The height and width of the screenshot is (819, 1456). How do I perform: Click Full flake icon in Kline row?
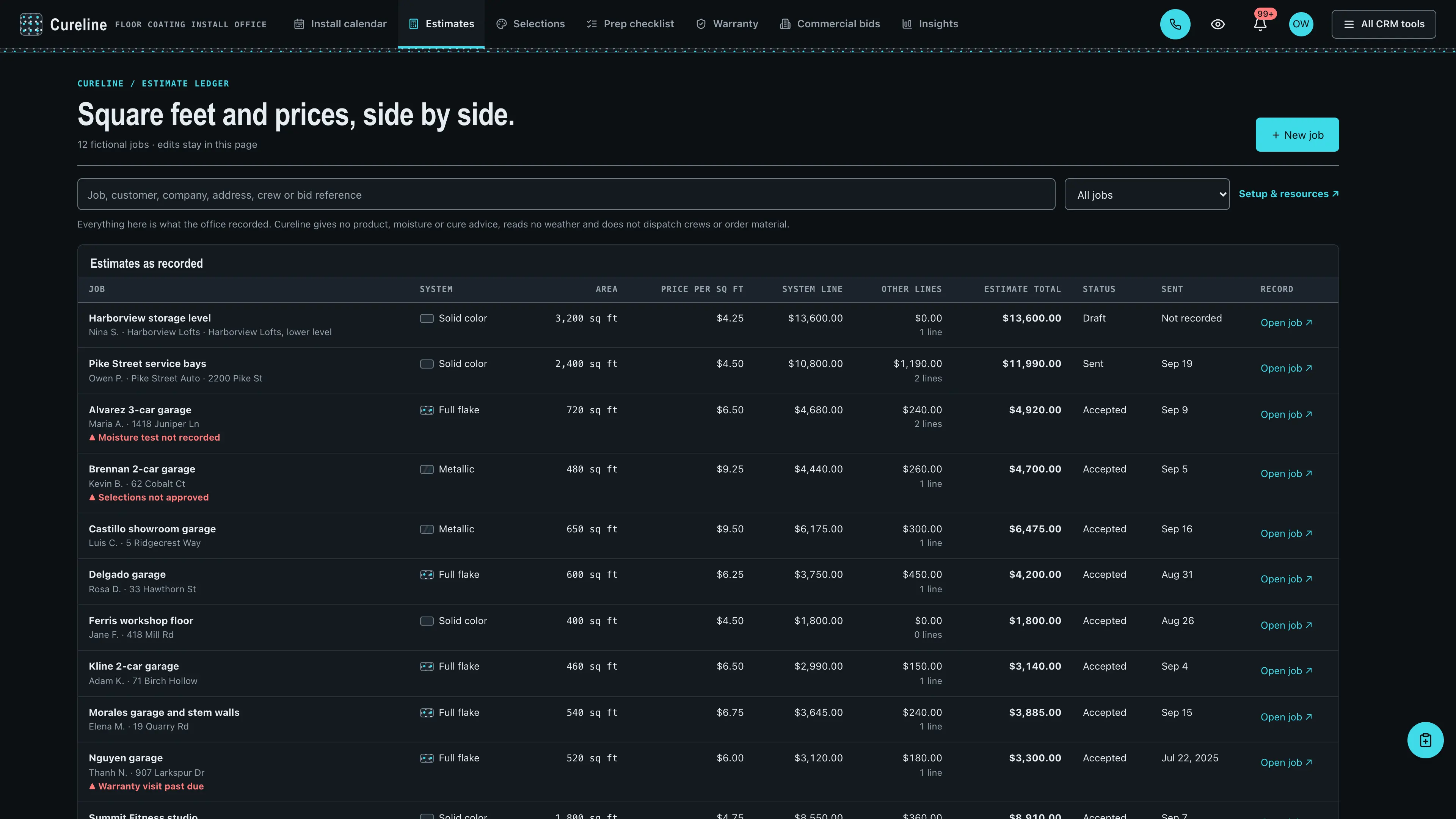427,667
